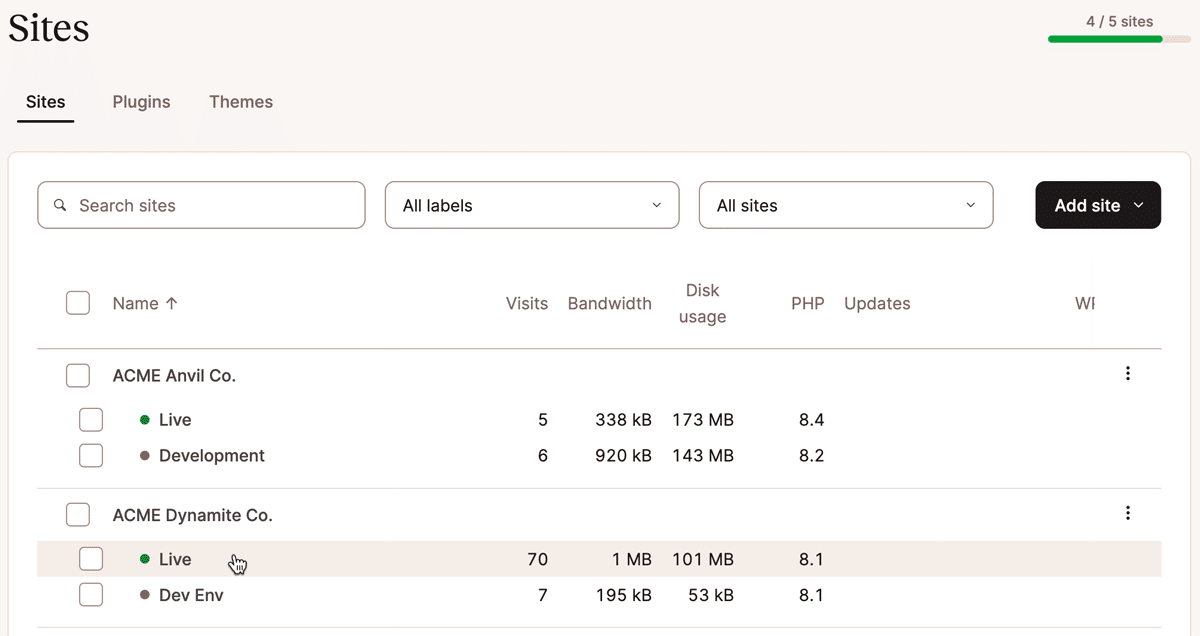
Task: Open the Themes tab
Action: pos(240,101)
